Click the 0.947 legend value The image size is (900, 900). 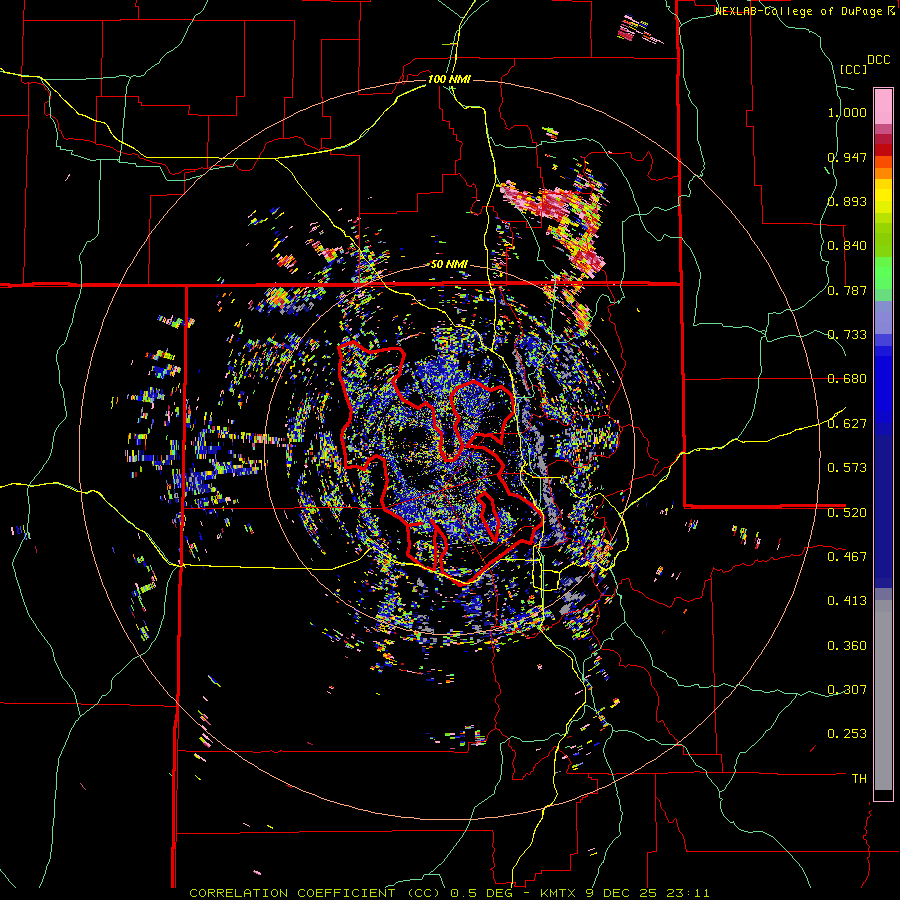tap(847, 157)
